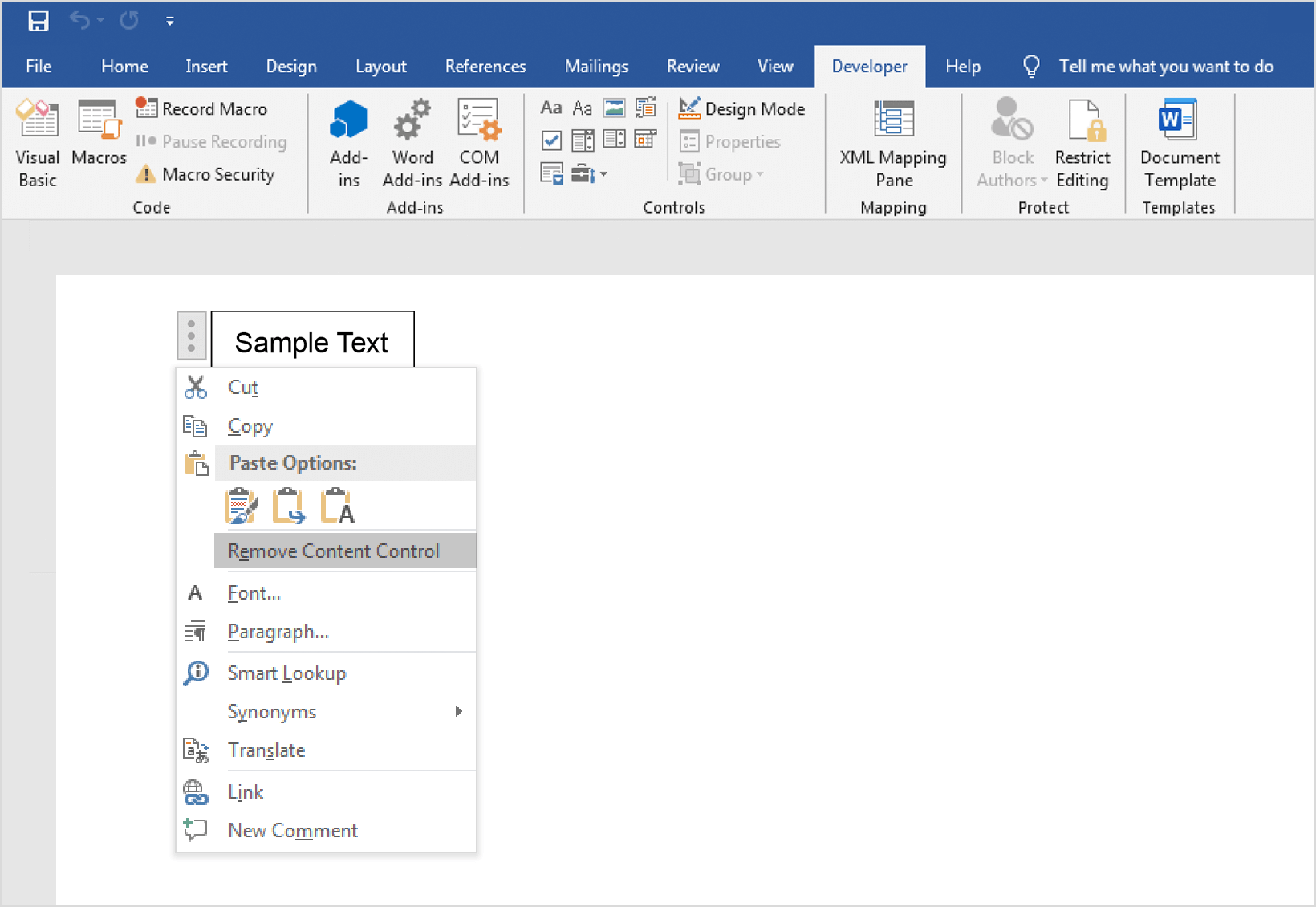Open the Customize Quick Access Toolbar arrow
This screenshot has height=907, width=1316.
[170, 22]
